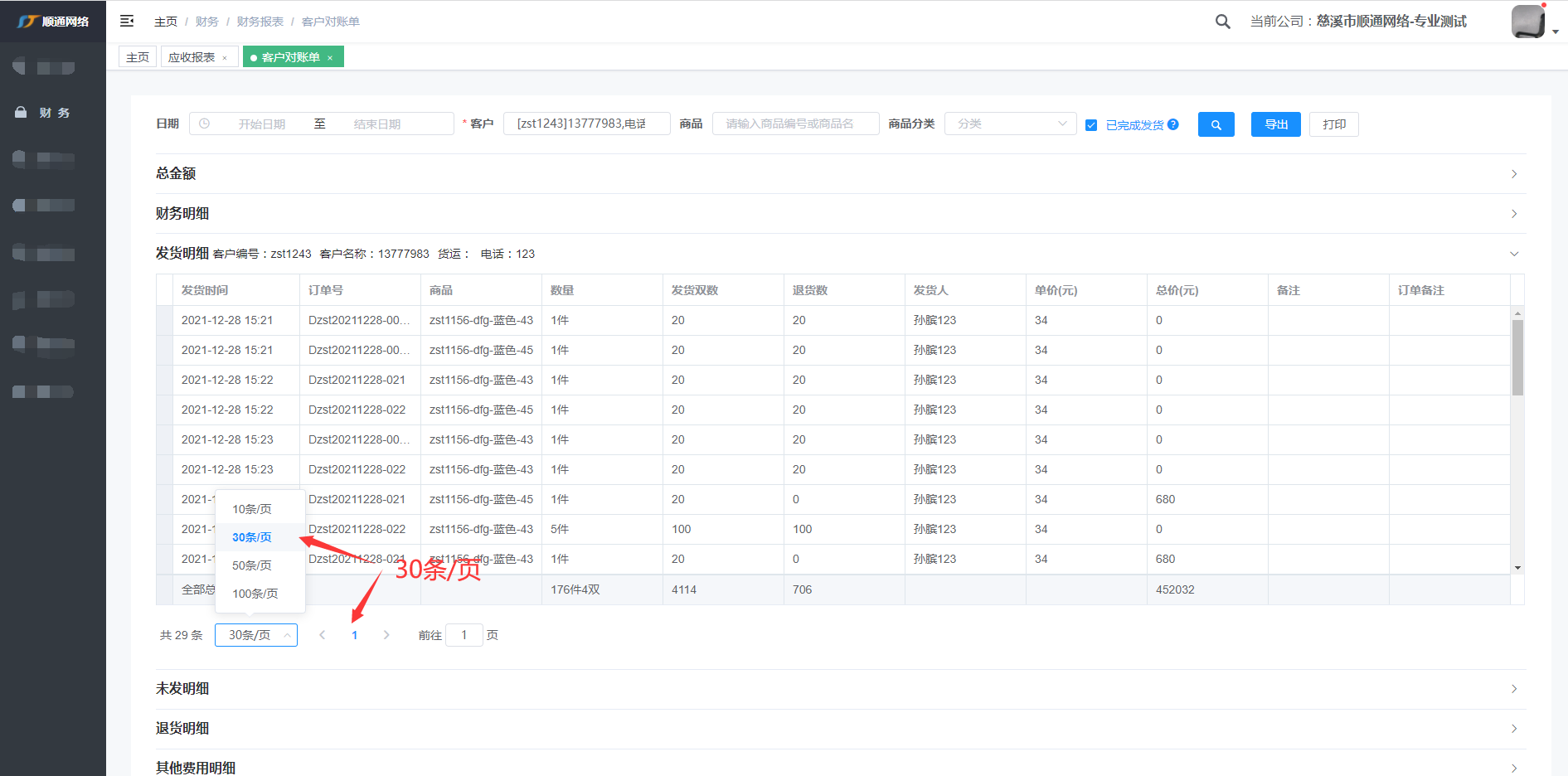Click the magnifier search icon in header
Viewport: 1568px width, 776px height.
tap(1222, 22)
